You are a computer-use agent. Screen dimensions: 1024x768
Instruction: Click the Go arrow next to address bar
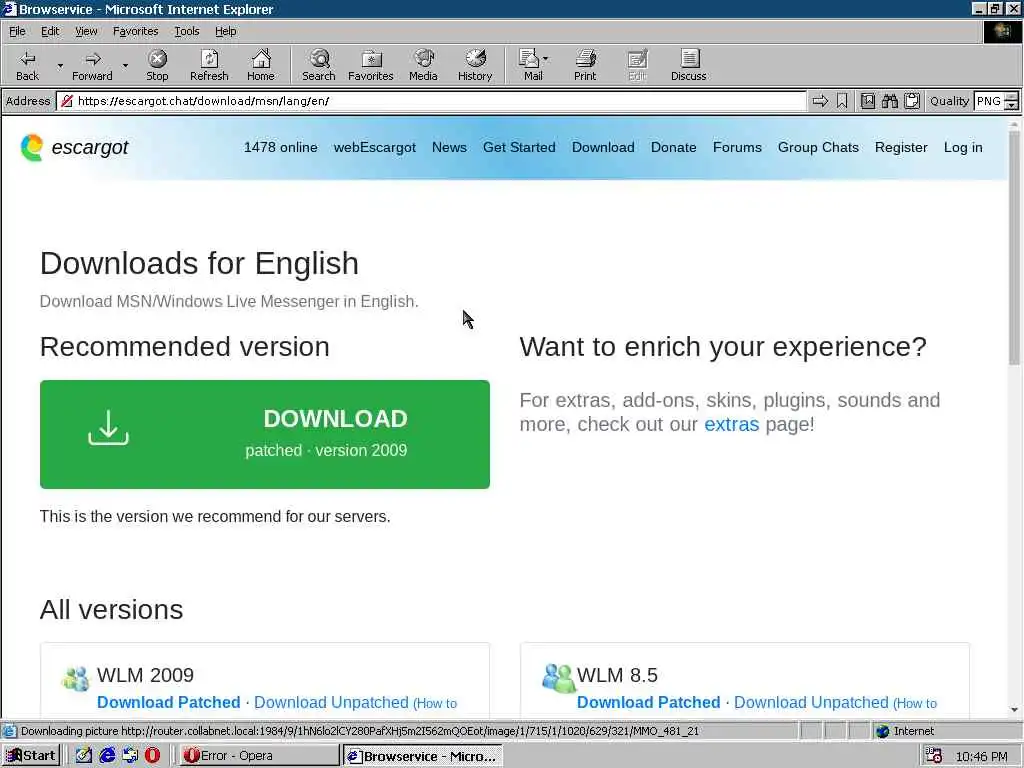(820, 101)
